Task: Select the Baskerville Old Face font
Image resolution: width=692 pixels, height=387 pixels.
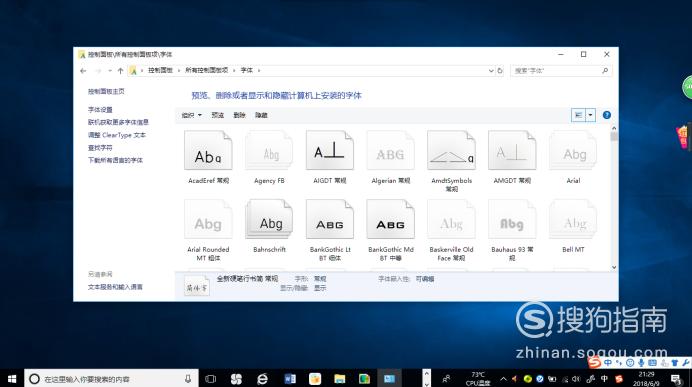Action: pos(451,230)
